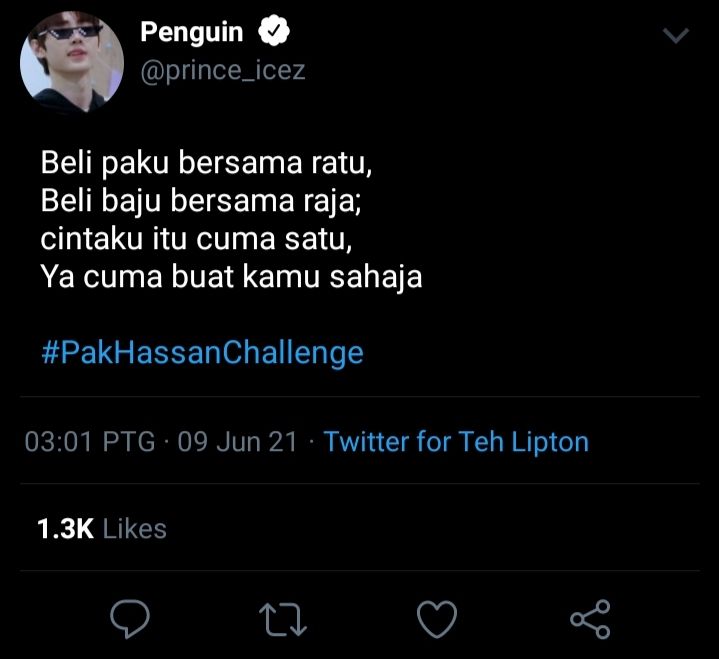Open the #PakHassanChallenge hashtag
Viewport: 719px width, 659px height.
point(202,352)
